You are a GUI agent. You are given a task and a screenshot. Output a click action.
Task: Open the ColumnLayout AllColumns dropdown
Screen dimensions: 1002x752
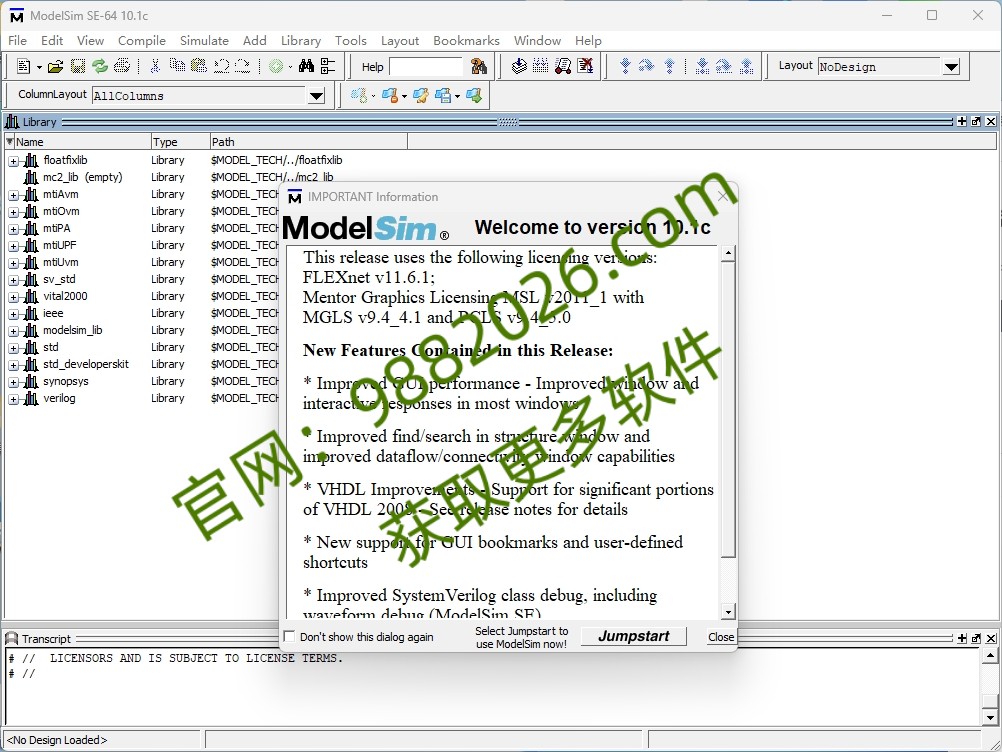pos(316,96)
